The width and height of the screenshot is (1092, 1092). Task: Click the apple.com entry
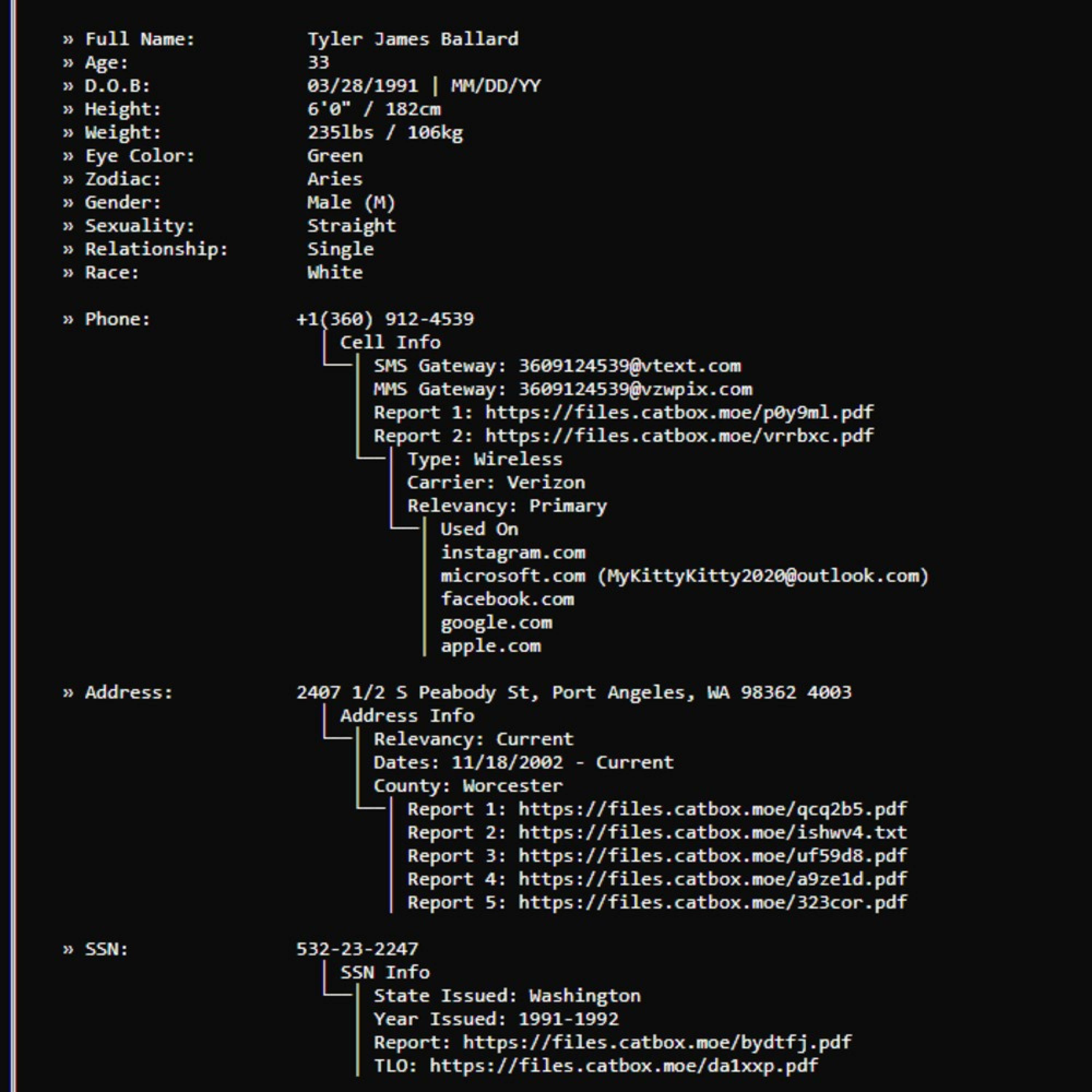[x=491, y=646]
